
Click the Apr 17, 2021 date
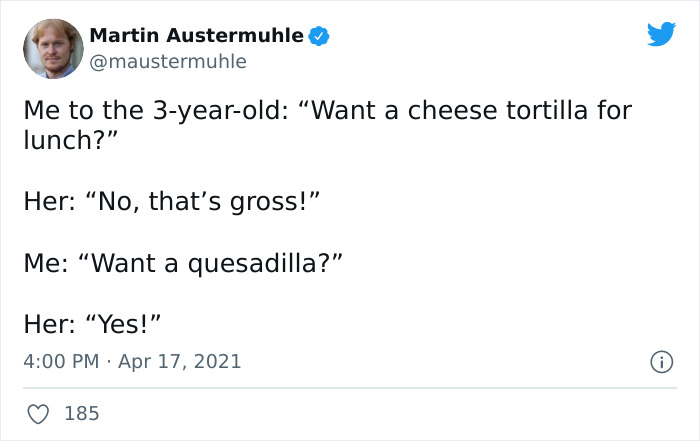coord(180,361)
